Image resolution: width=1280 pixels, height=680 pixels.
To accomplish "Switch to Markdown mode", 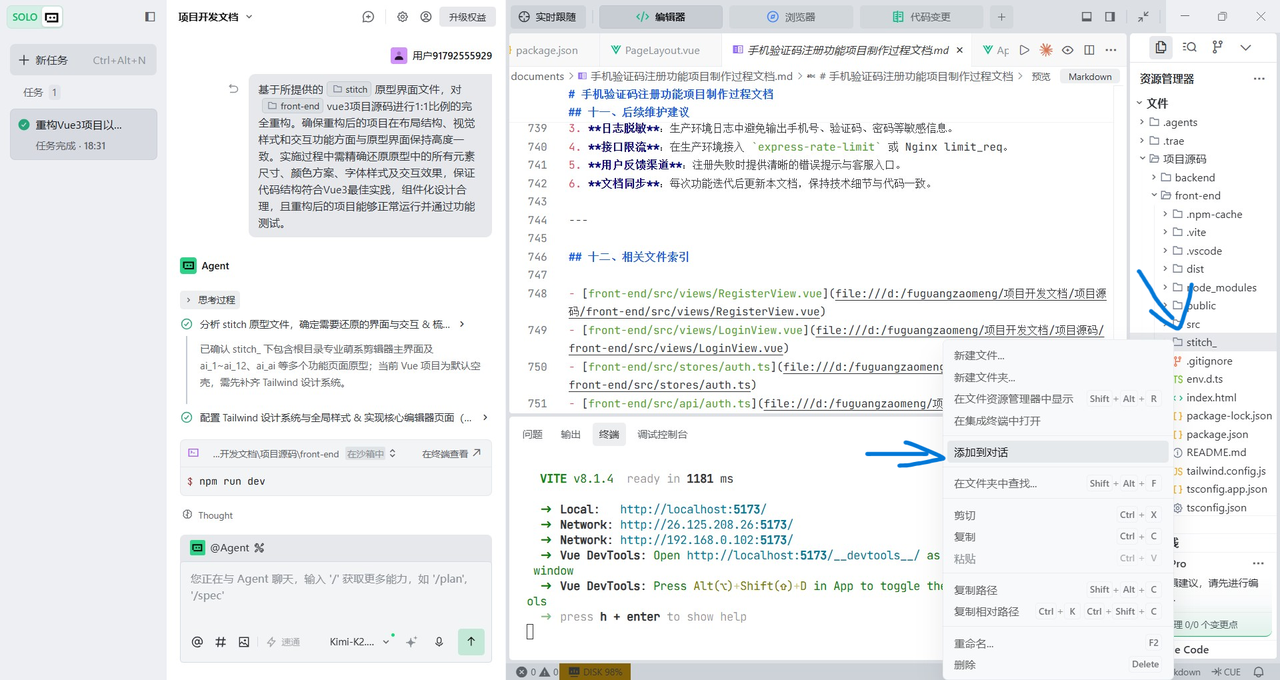I will point(1090,77).
